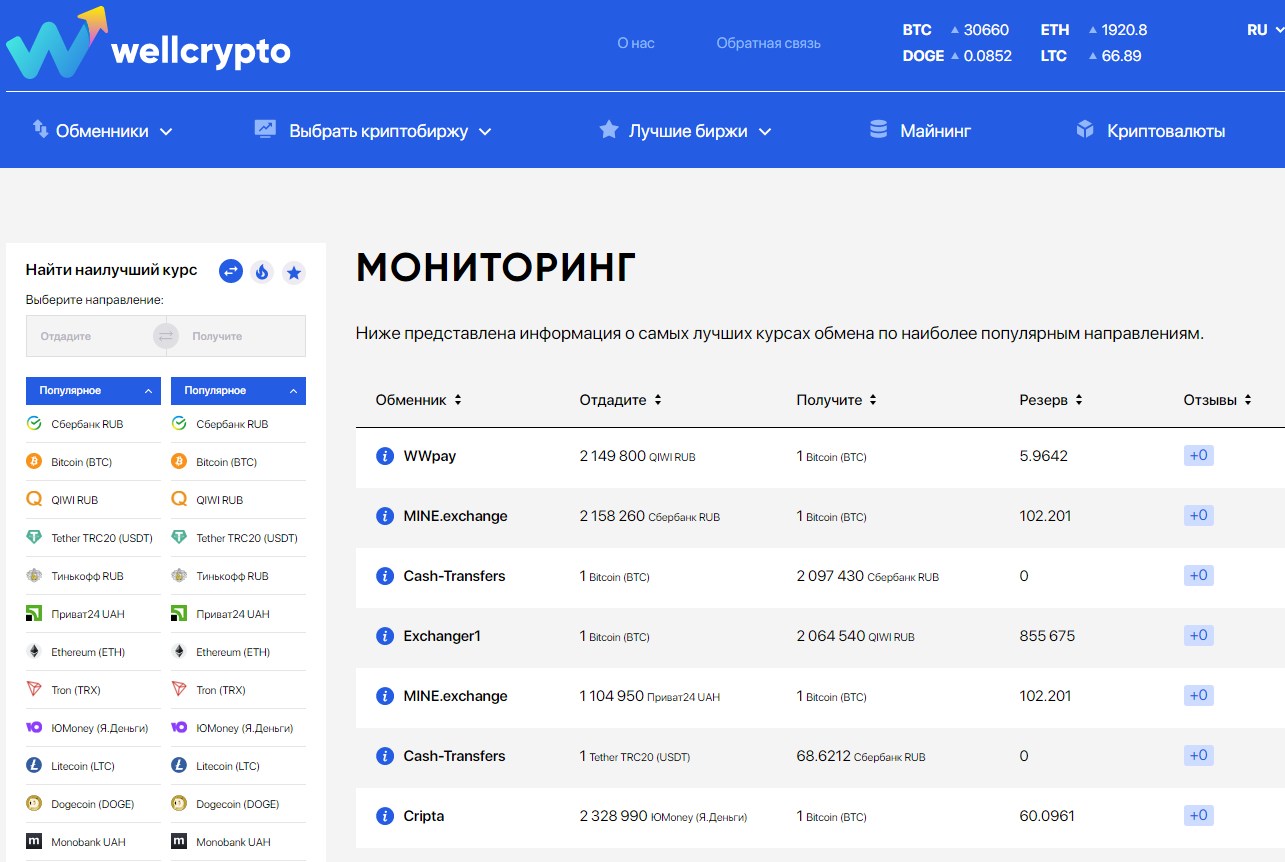Viewport: 1285px width, 862px height.
Task: Select Приват24 UAH in give column
Action: coord(93,614)
